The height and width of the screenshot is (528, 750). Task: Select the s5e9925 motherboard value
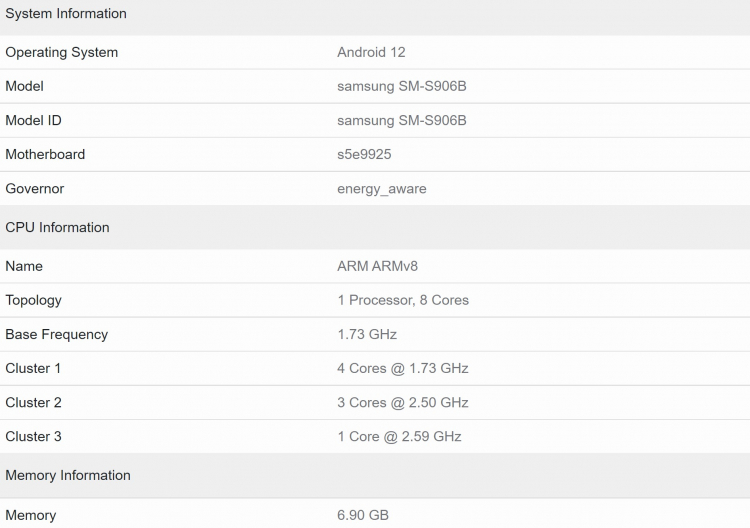point(366,154)
